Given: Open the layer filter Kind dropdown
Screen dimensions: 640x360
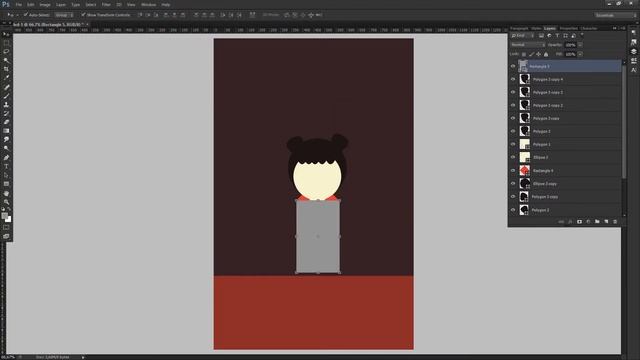Looking at the screenshot, I should [522, 36].
